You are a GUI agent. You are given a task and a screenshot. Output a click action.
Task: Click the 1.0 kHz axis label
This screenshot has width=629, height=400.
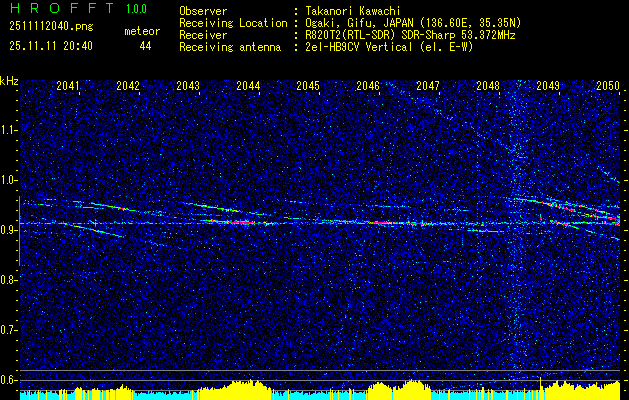click(x=8, y=180)
